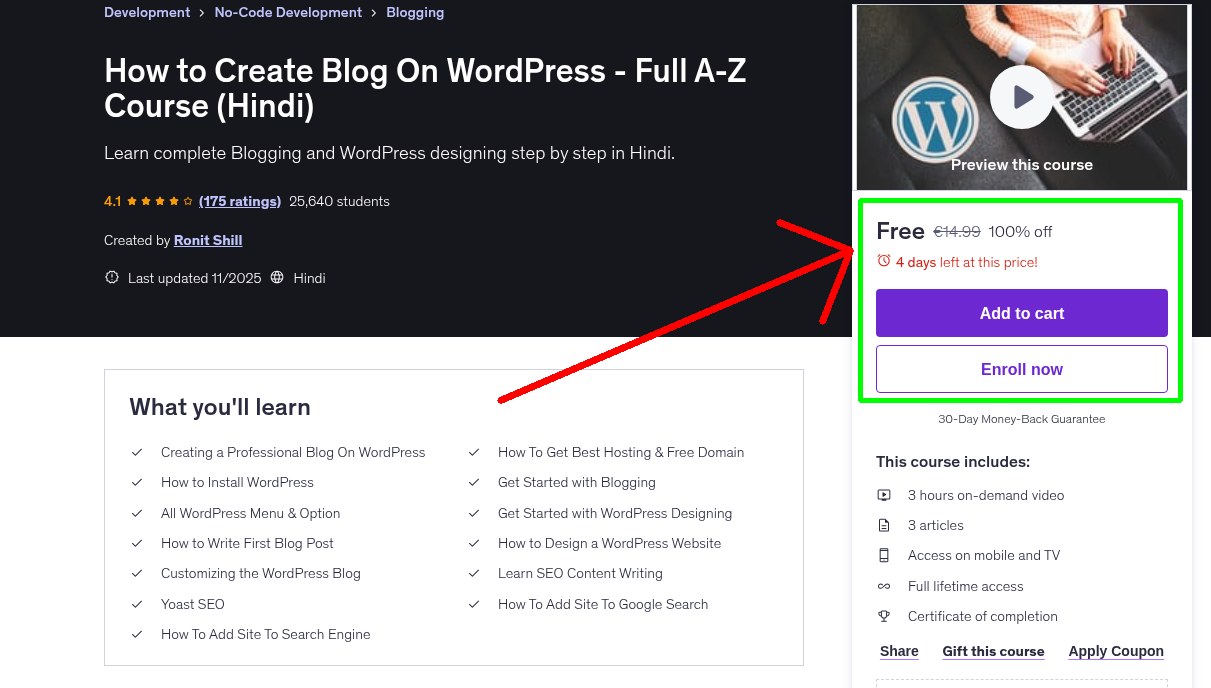The width and height of the screenshot is (1211, 688).
Task: Click the articles document icon
Action: tap(884, 525)
